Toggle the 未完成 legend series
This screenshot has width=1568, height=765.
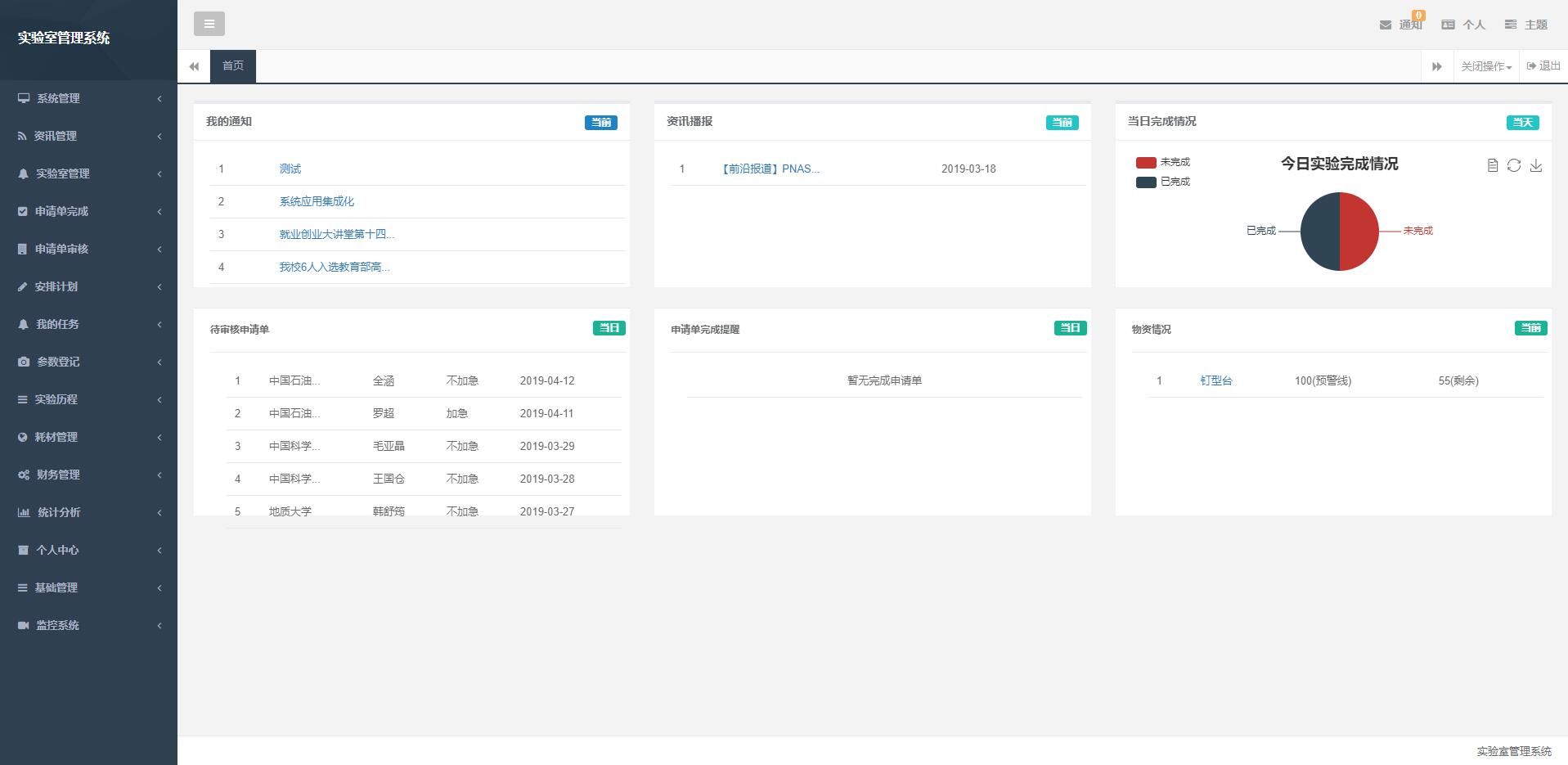pyautogui.click(x=1162, y=162)
